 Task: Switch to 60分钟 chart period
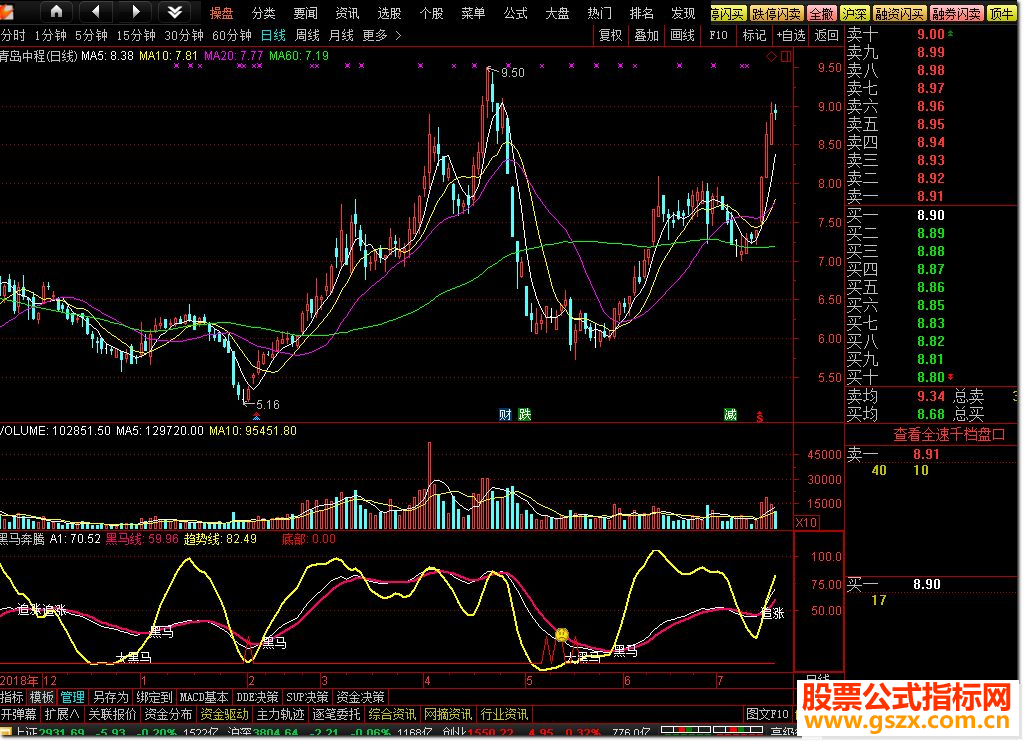pos(232,35)
